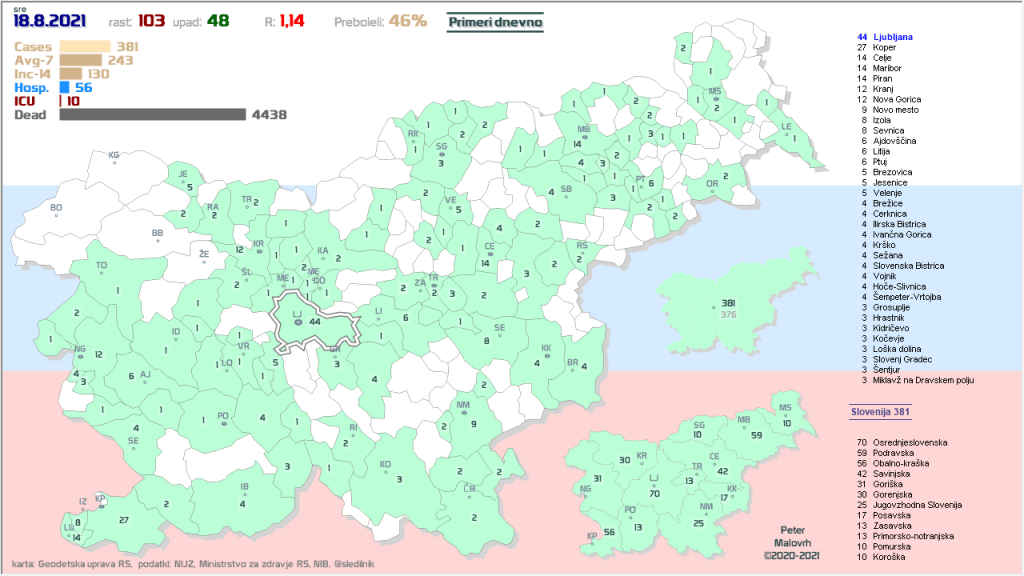Click Podravska region with 59 on mini map
This screenshot has width=1024, height=576.
pos(743,432)
